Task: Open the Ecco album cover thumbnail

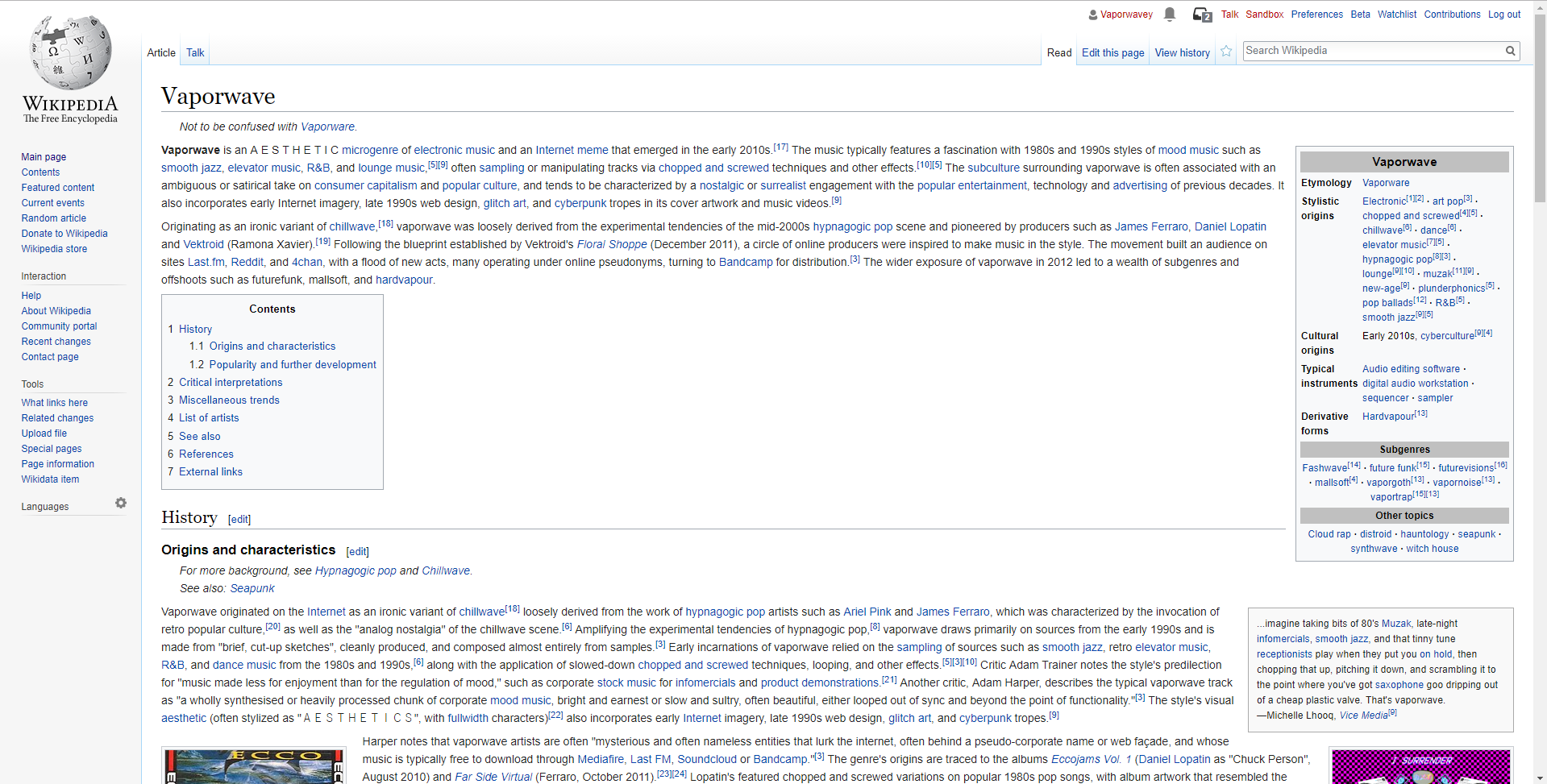Action: click(x=253, y=766)
